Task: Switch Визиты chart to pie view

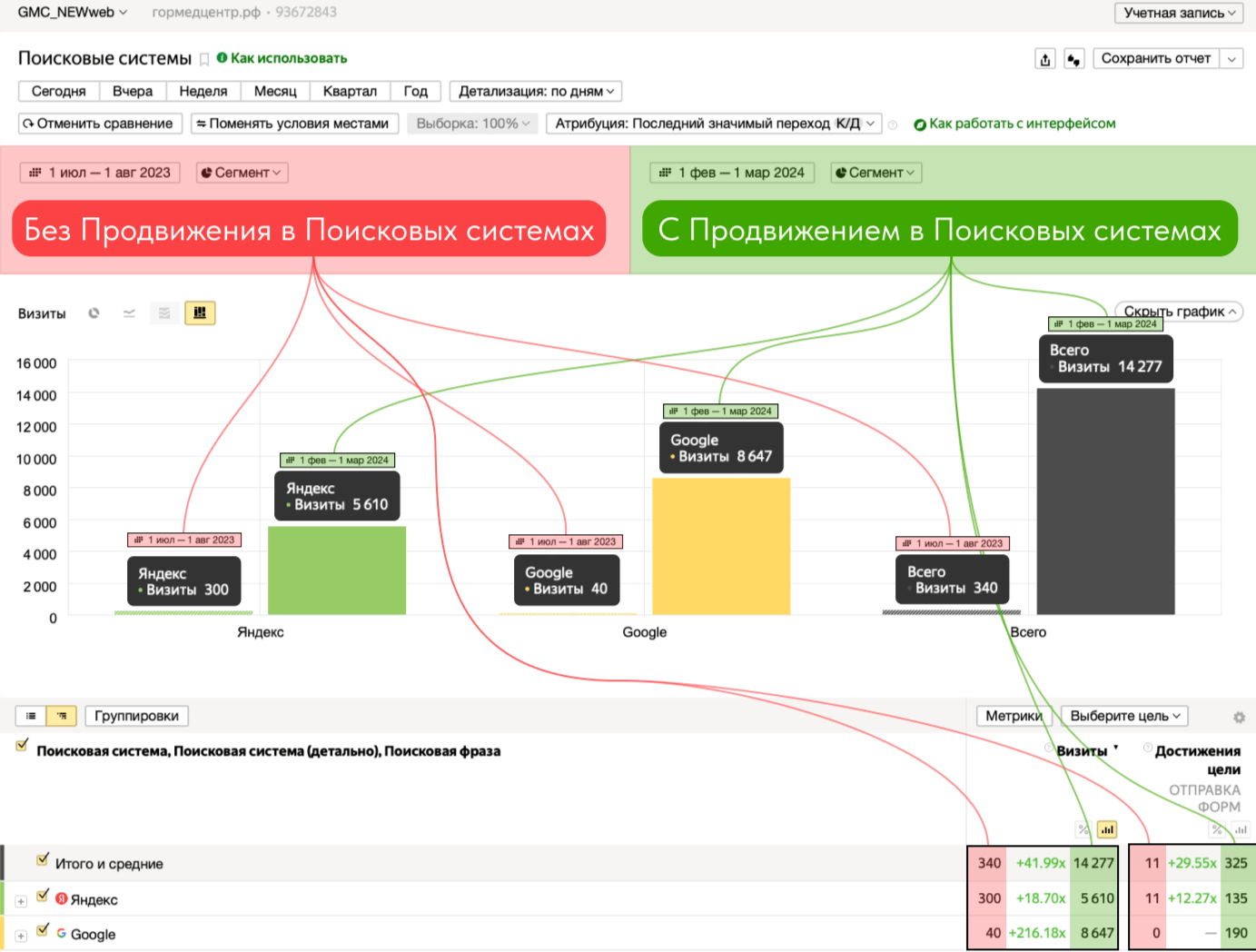Action: [94, 313]
